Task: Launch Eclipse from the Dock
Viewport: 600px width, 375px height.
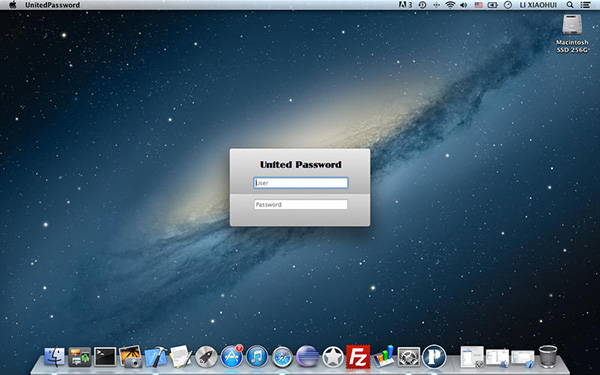Action: pos(307,357)
